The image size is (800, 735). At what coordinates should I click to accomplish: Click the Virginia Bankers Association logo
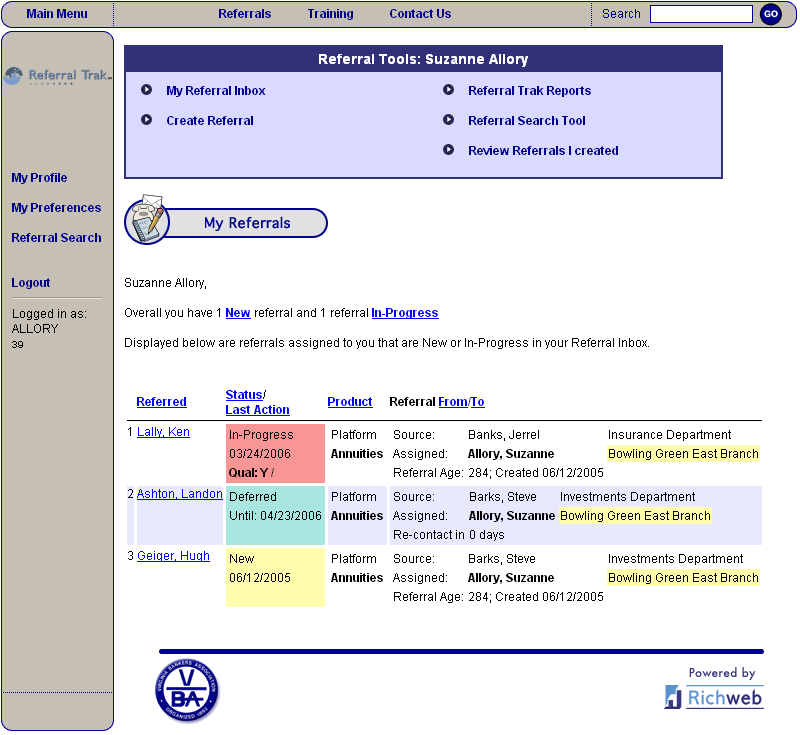pos(187,690)
